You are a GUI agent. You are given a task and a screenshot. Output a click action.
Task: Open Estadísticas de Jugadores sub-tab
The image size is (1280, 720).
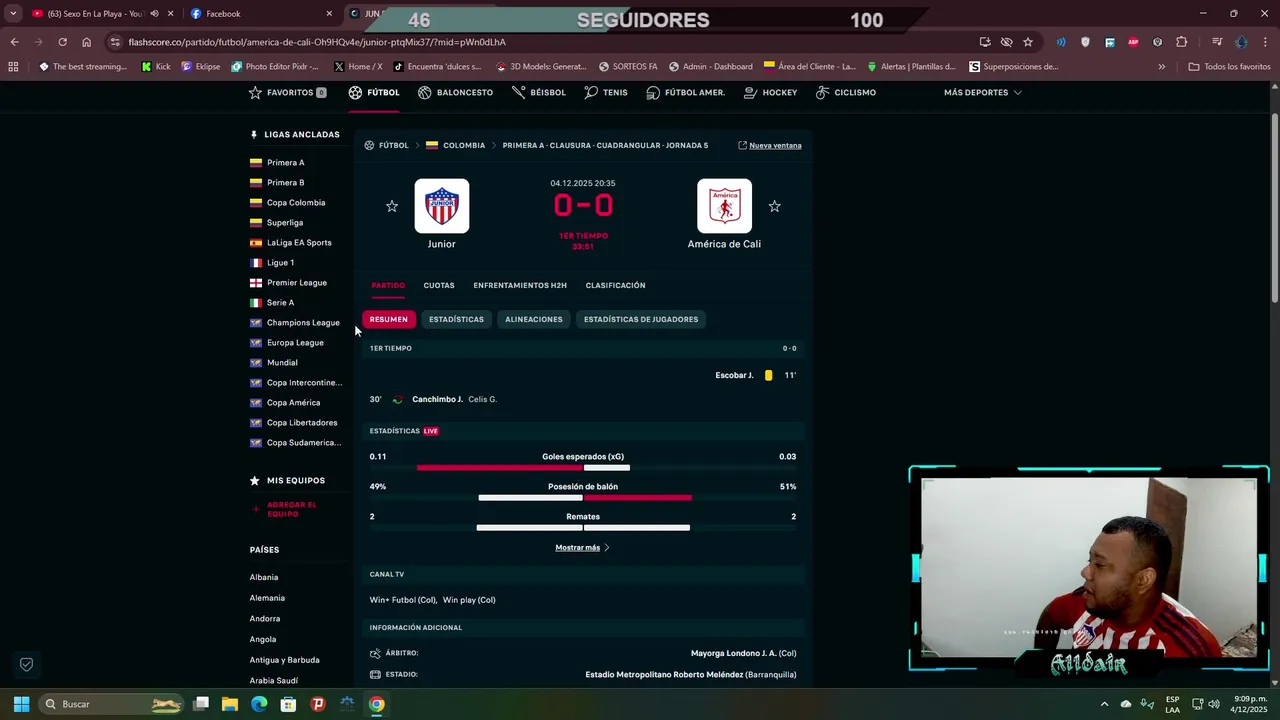coord(641,319)
